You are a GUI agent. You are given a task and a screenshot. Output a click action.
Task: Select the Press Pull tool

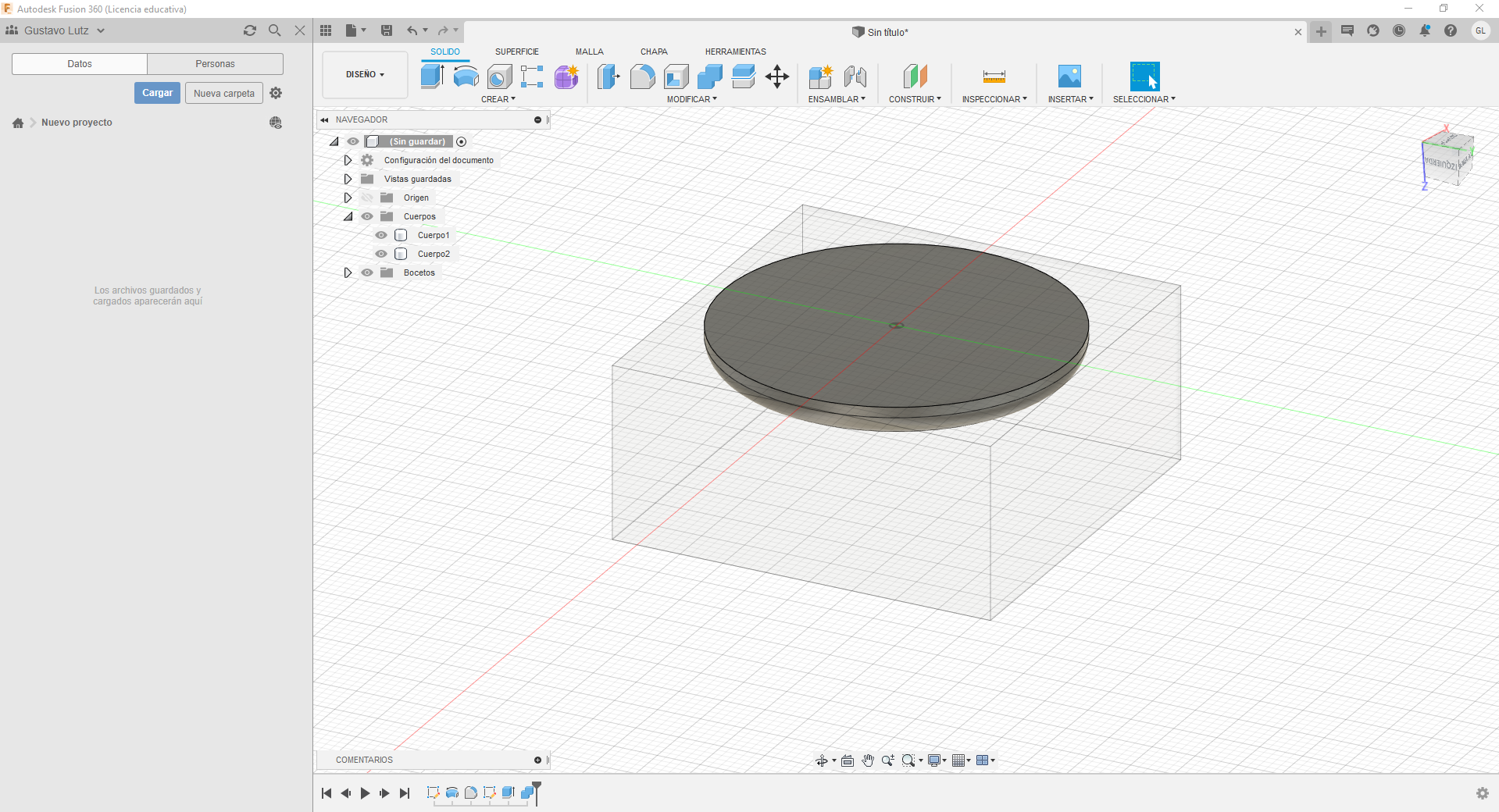tap(609, 77)
